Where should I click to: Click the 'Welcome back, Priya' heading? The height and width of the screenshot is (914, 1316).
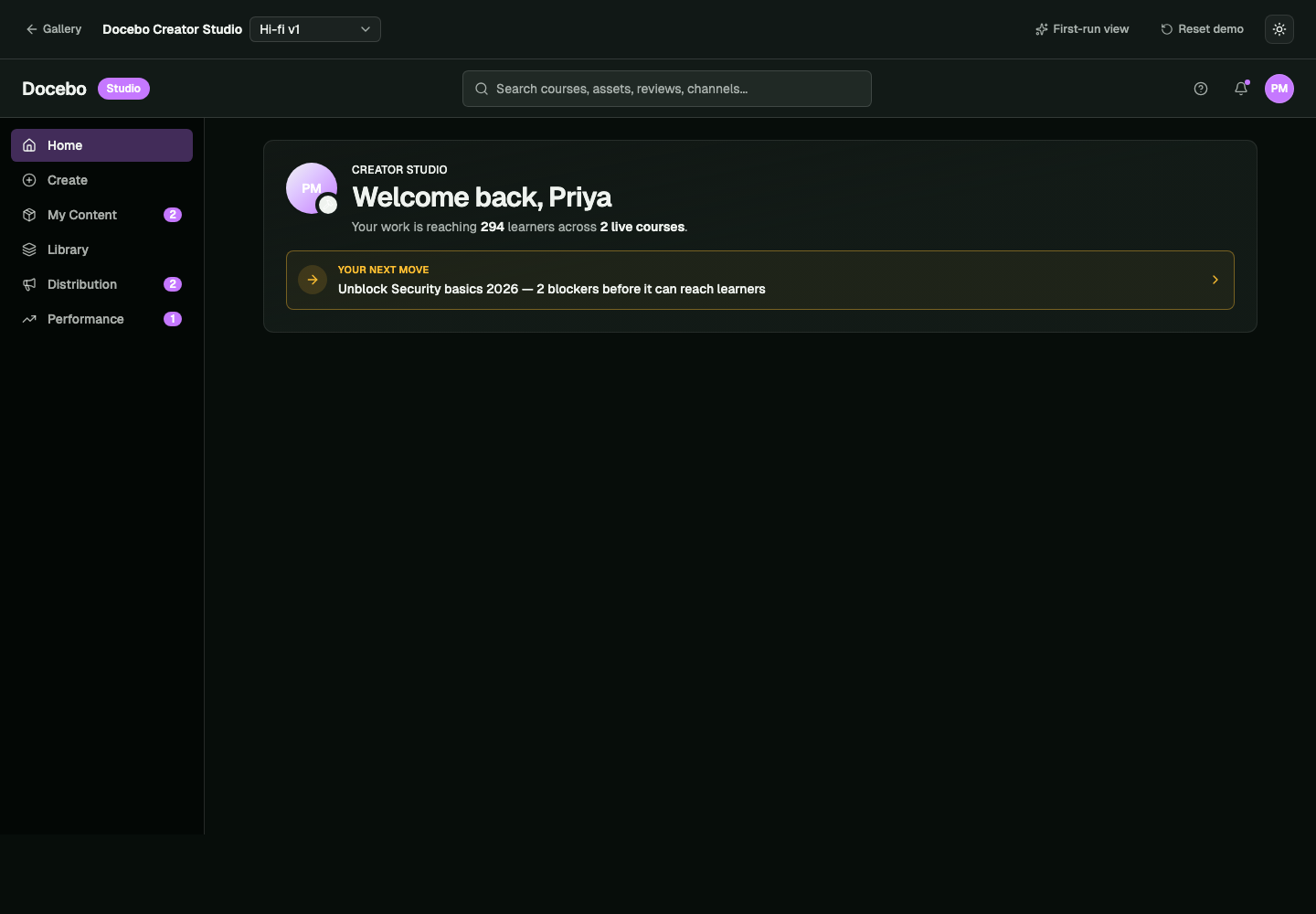[482, 197]
